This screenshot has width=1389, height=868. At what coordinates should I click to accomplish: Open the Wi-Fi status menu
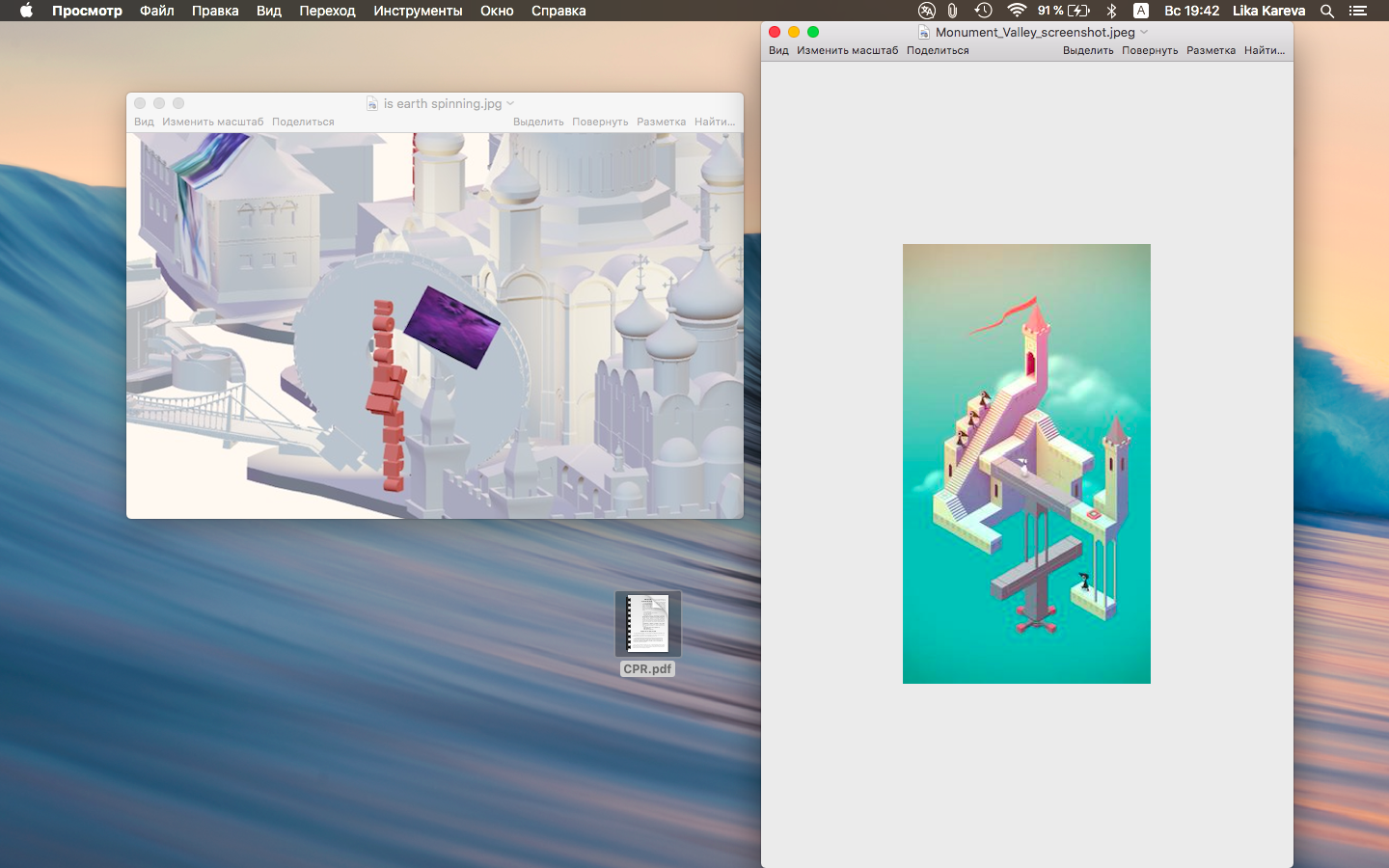pyautogui.click(x=1017, y=11)
